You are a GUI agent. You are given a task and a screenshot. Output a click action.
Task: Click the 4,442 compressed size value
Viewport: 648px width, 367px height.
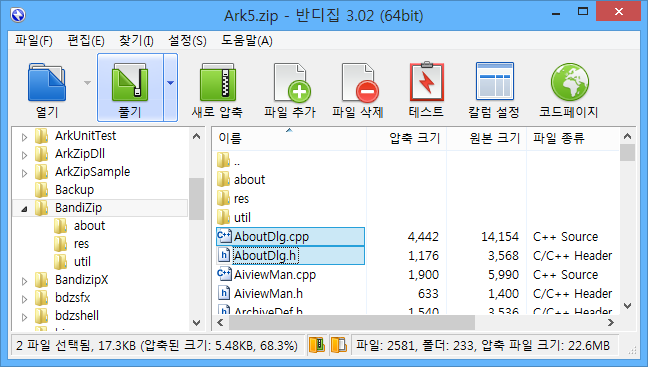(423, 236)
